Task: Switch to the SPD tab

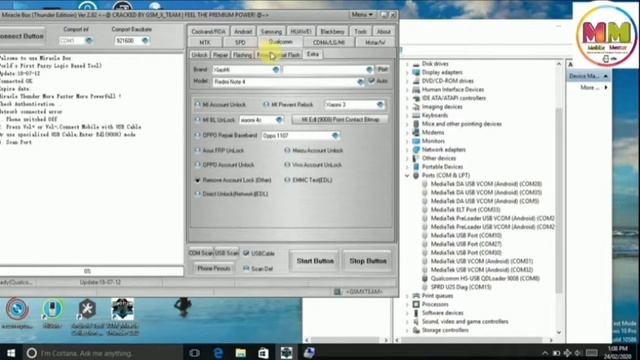Action: coord(240,42)
